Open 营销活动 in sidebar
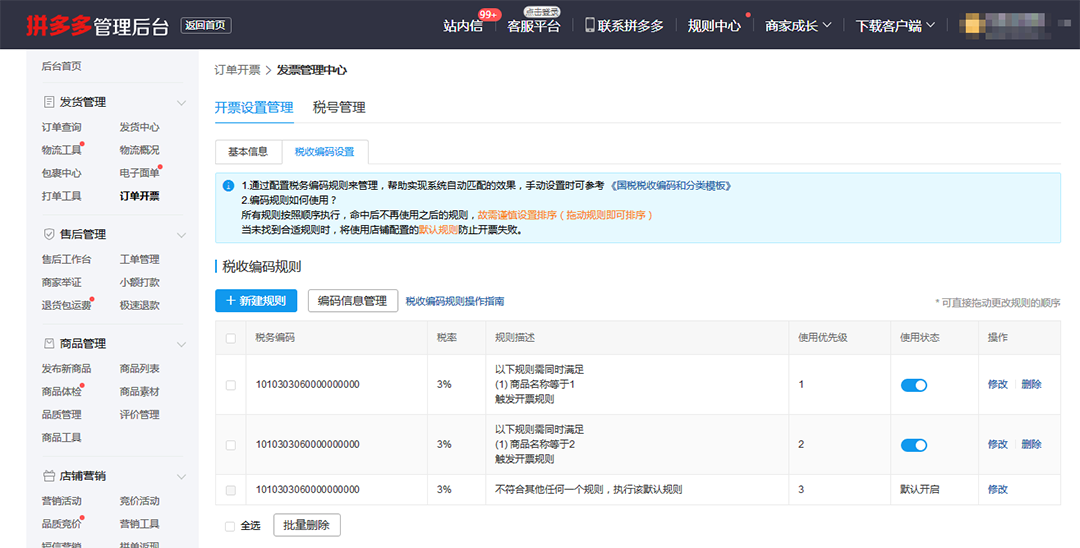The width and height of the screenshot is (1080, 548). click(61, 501)
